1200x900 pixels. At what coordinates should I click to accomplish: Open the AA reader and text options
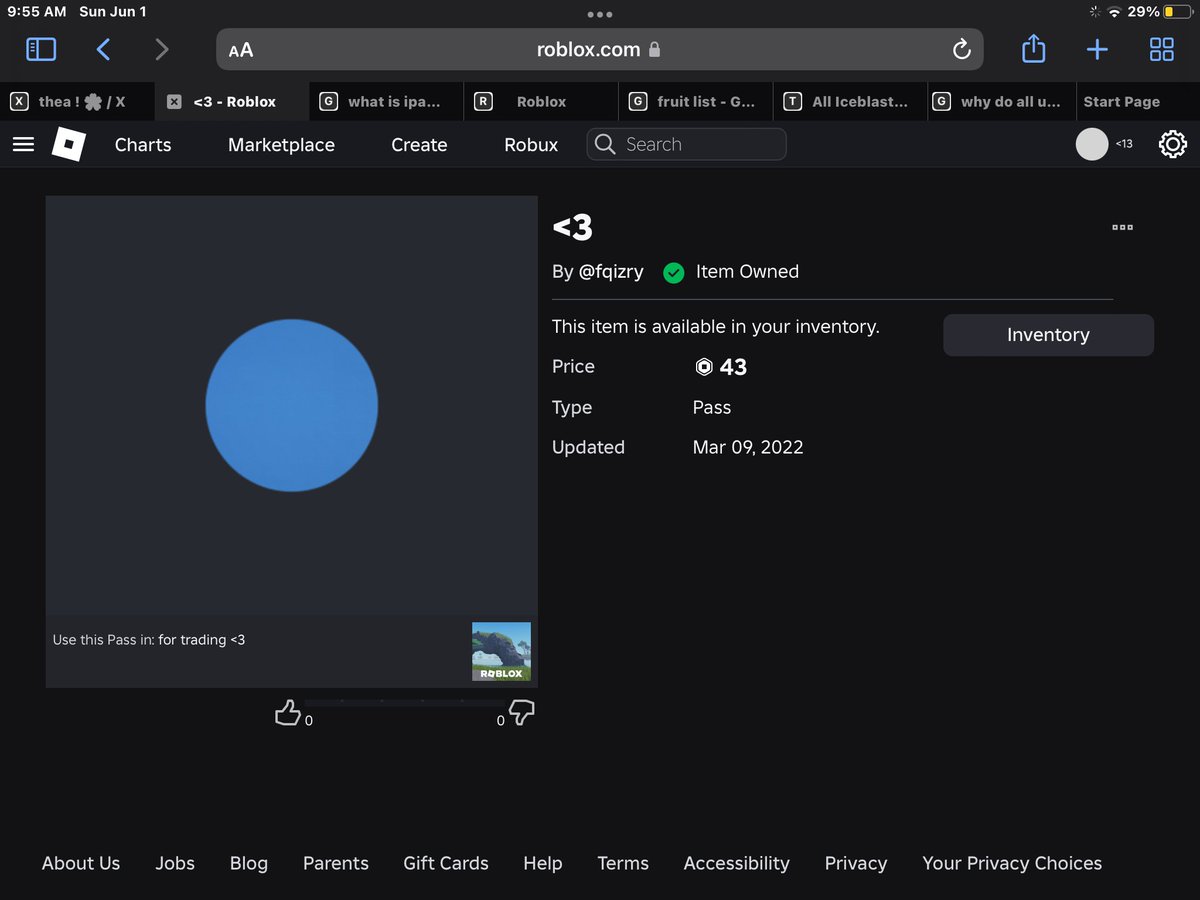(x=241, y=50)
